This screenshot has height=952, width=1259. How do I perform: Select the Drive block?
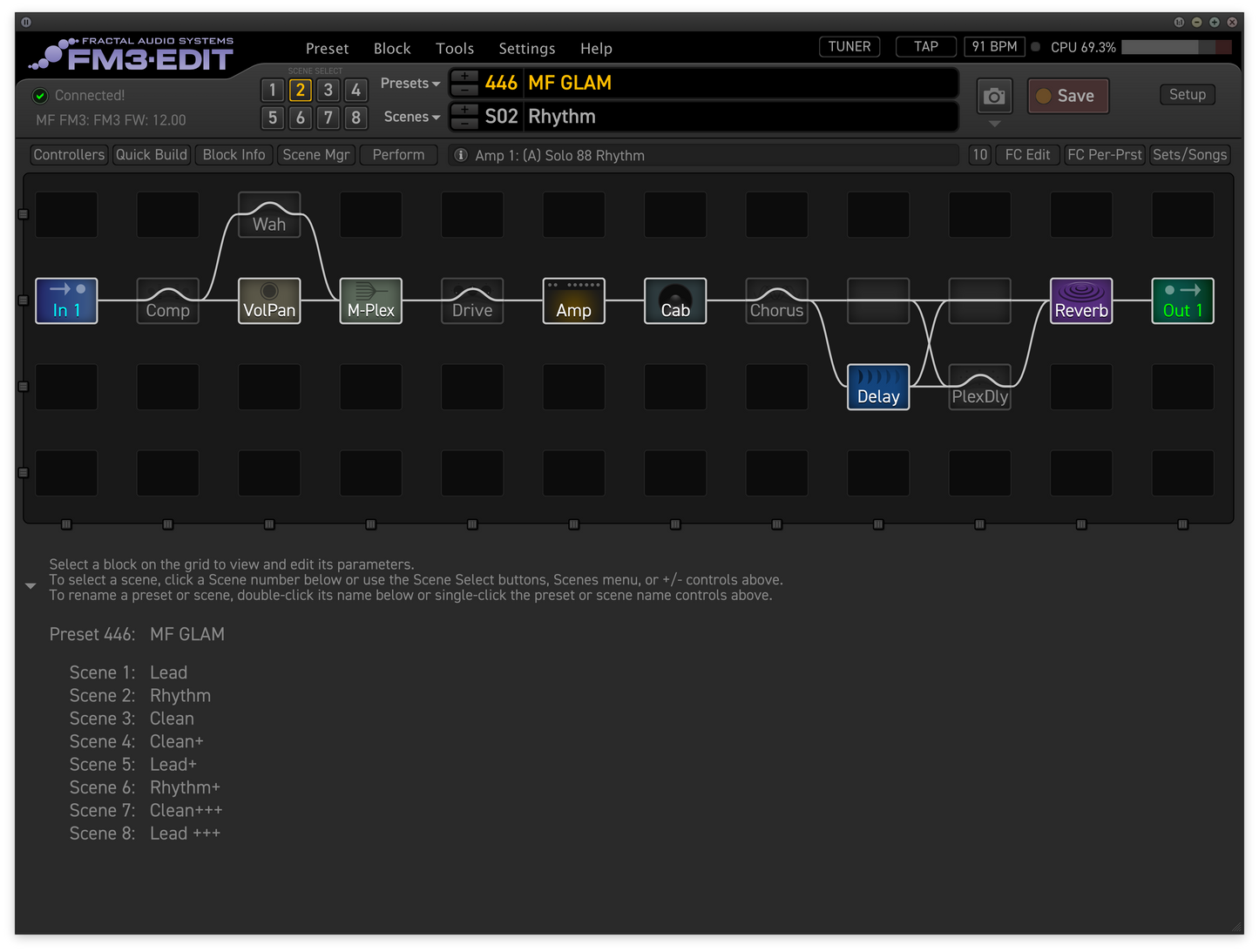[x=472, y=300]
